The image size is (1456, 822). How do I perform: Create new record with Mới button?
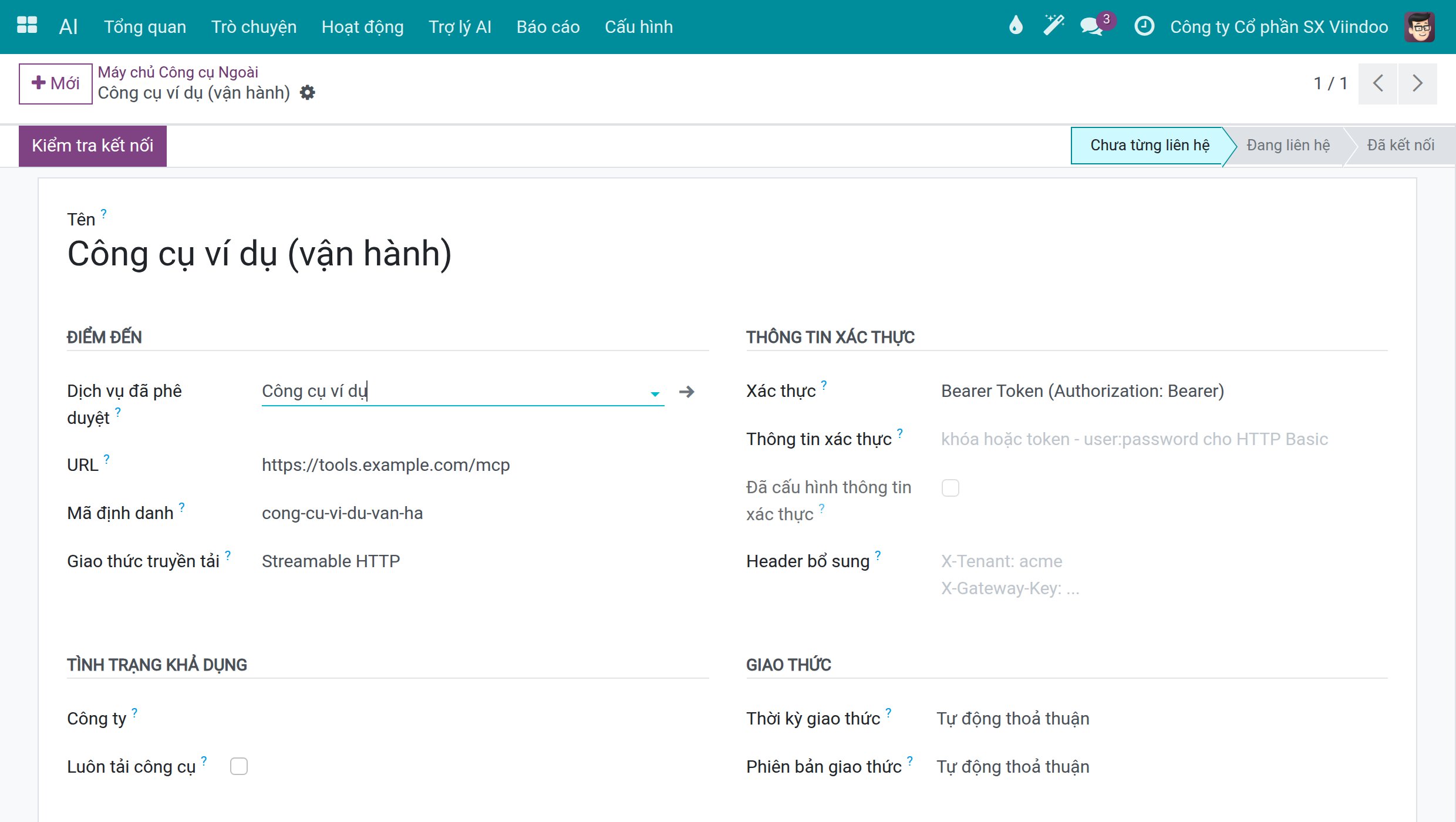pos(55,83)
